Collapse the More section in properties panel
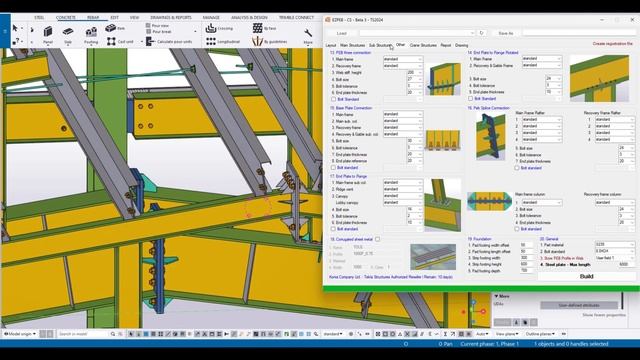Viewport: 640px width, 360px height. 502,296
